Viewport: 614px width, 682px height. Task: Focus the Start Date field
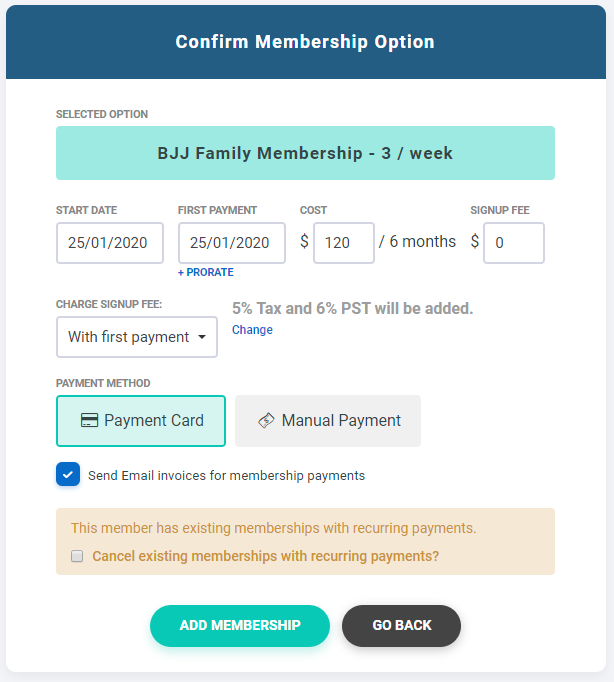(110, 243)
